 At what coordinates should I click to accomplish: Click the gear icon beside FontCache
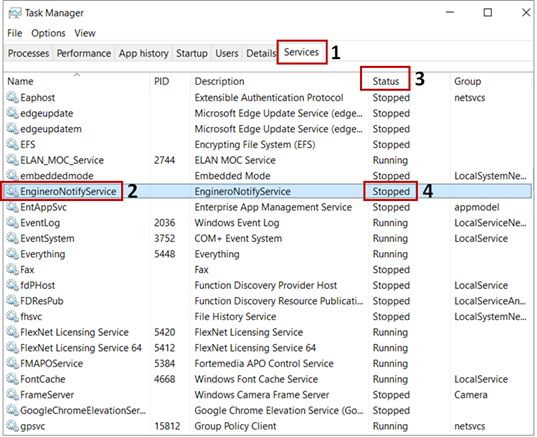13,379
